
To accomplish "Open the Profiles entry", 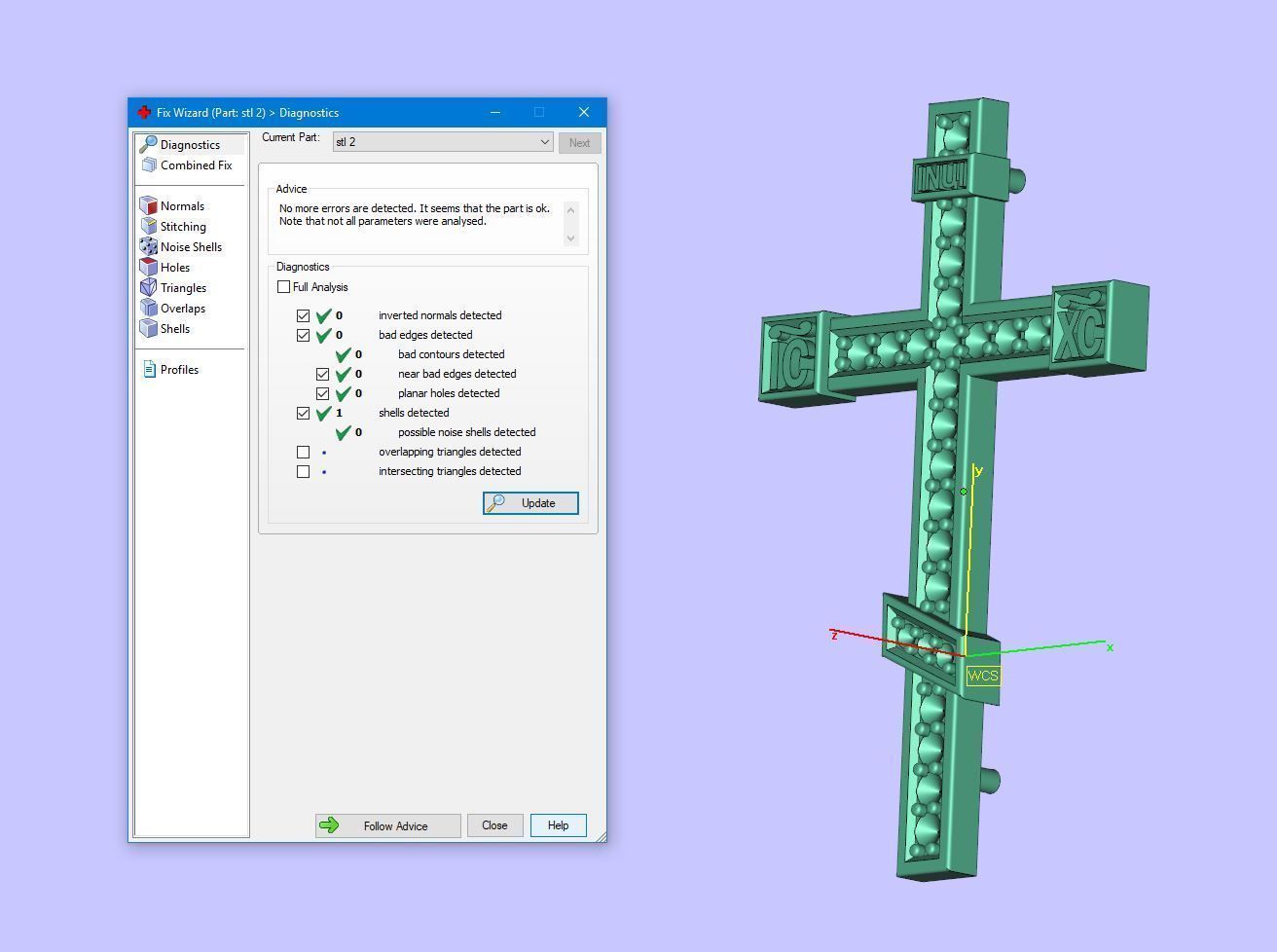I will point(179,370).
